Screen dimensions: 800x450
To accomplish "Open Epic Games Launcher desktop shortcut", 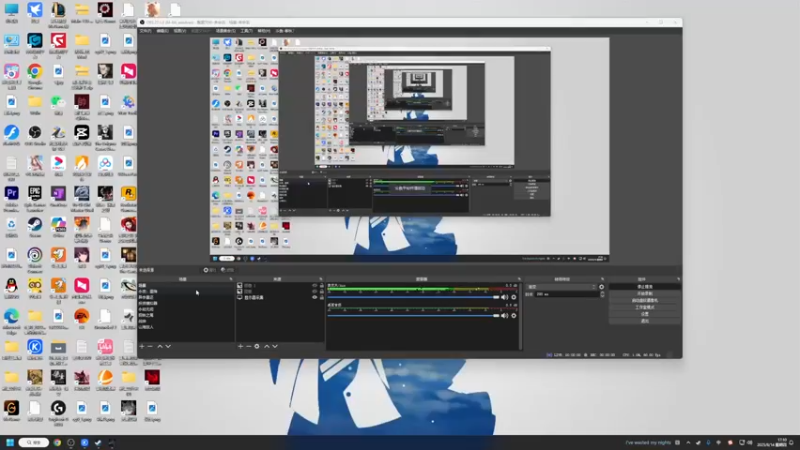I will [35, 198].
